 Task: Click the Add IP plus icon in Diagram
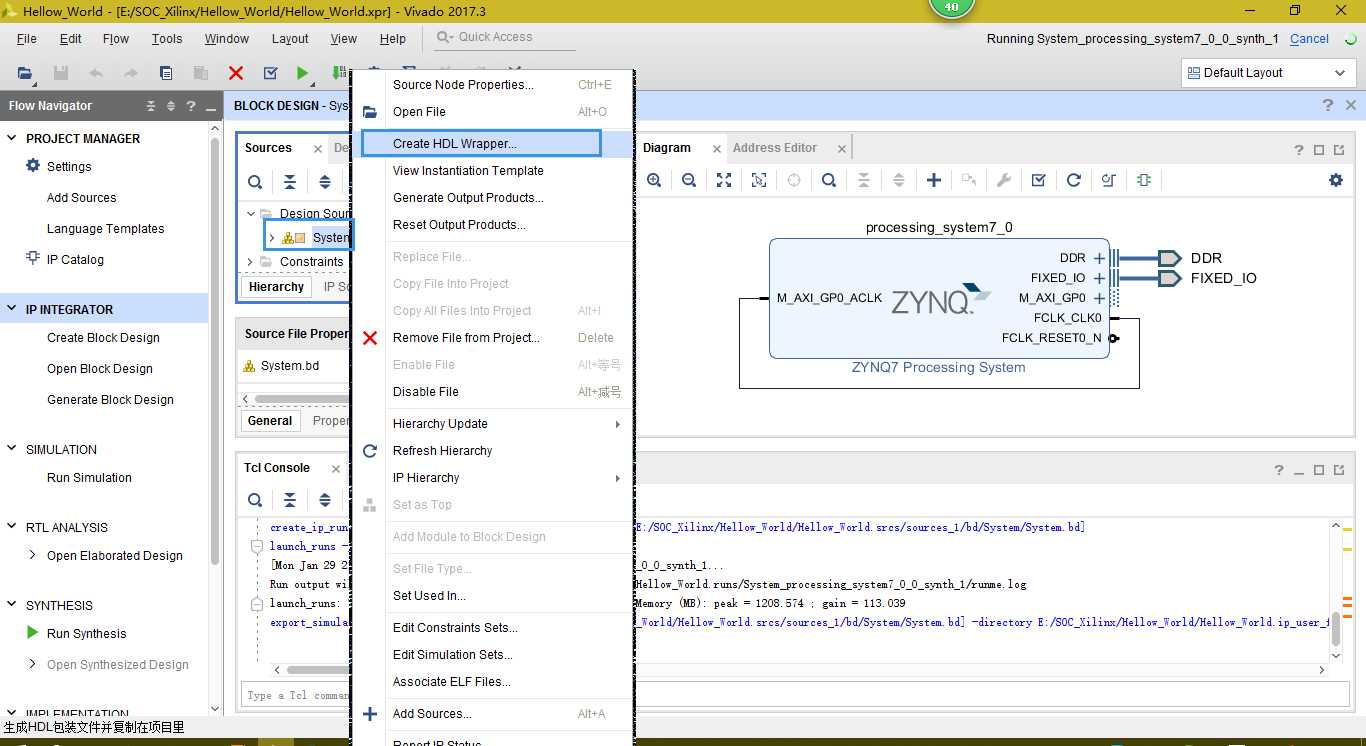(x=934, y=180)
